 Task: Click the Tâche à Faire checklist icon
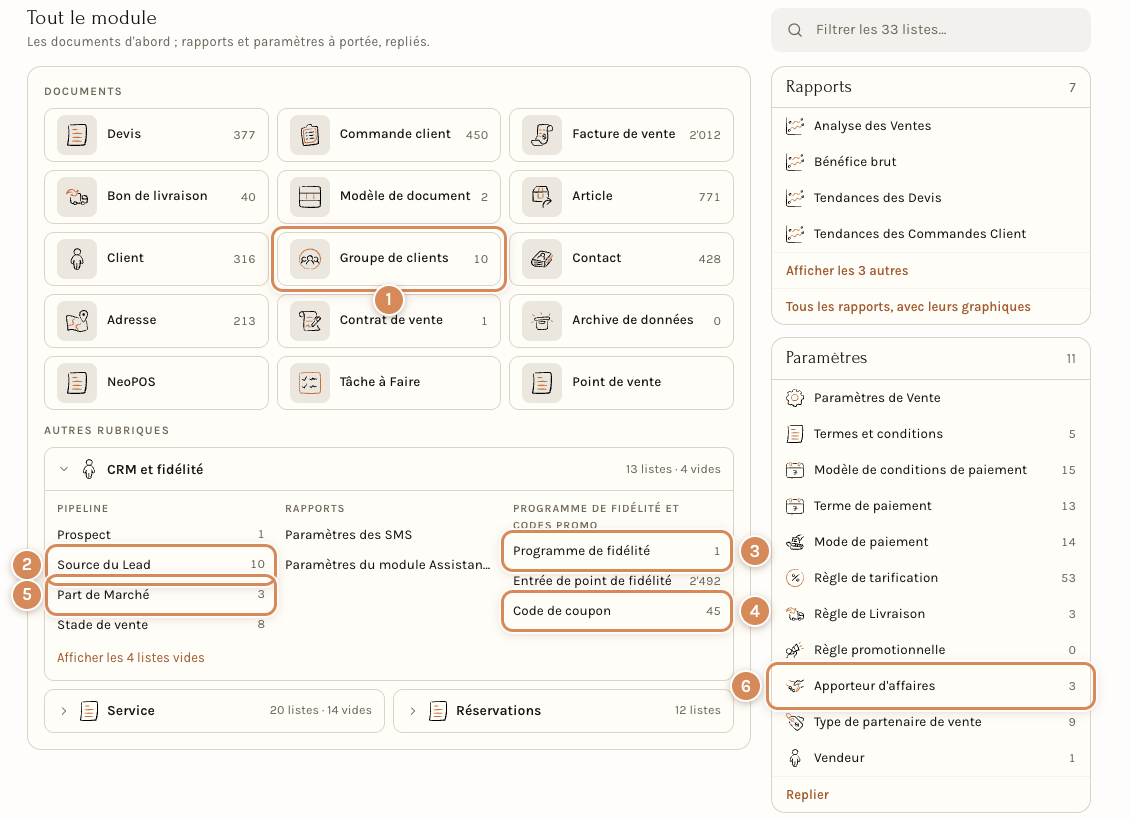310,383
